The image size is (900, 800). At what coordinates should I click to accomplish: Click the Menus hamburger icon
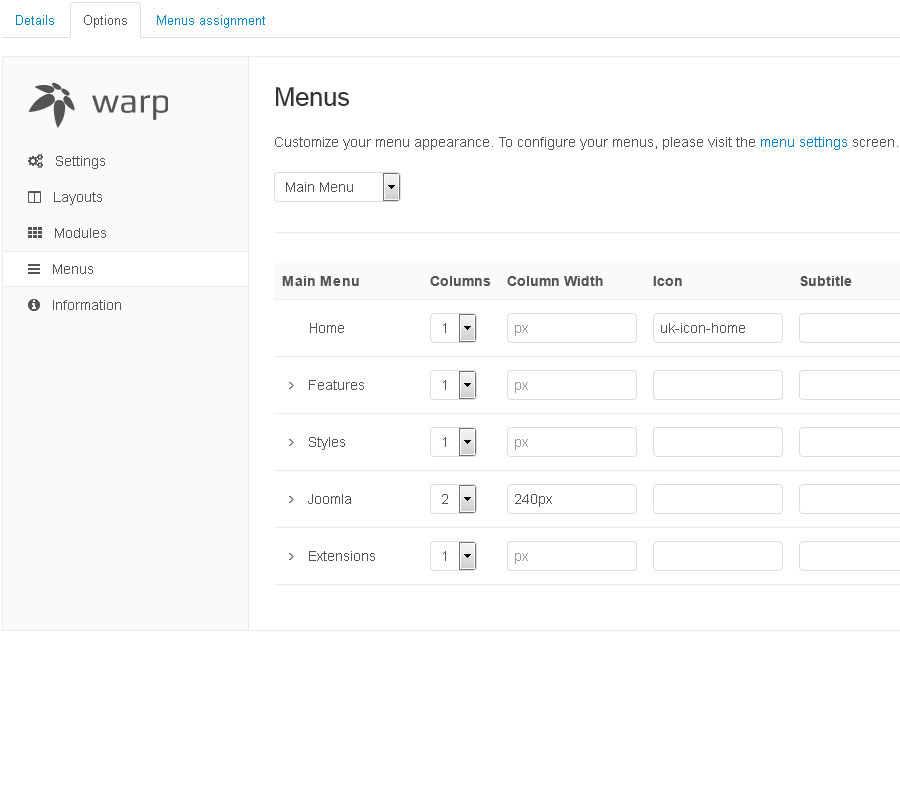pyautogui.click(x=34, y=269)
